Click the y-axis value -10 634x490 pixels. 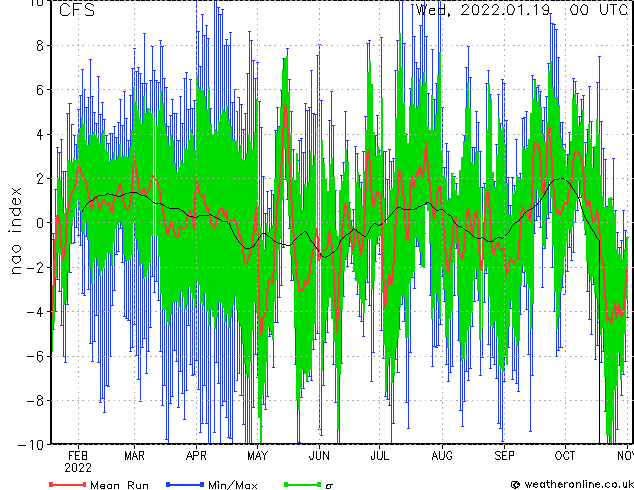pos(31,445)
